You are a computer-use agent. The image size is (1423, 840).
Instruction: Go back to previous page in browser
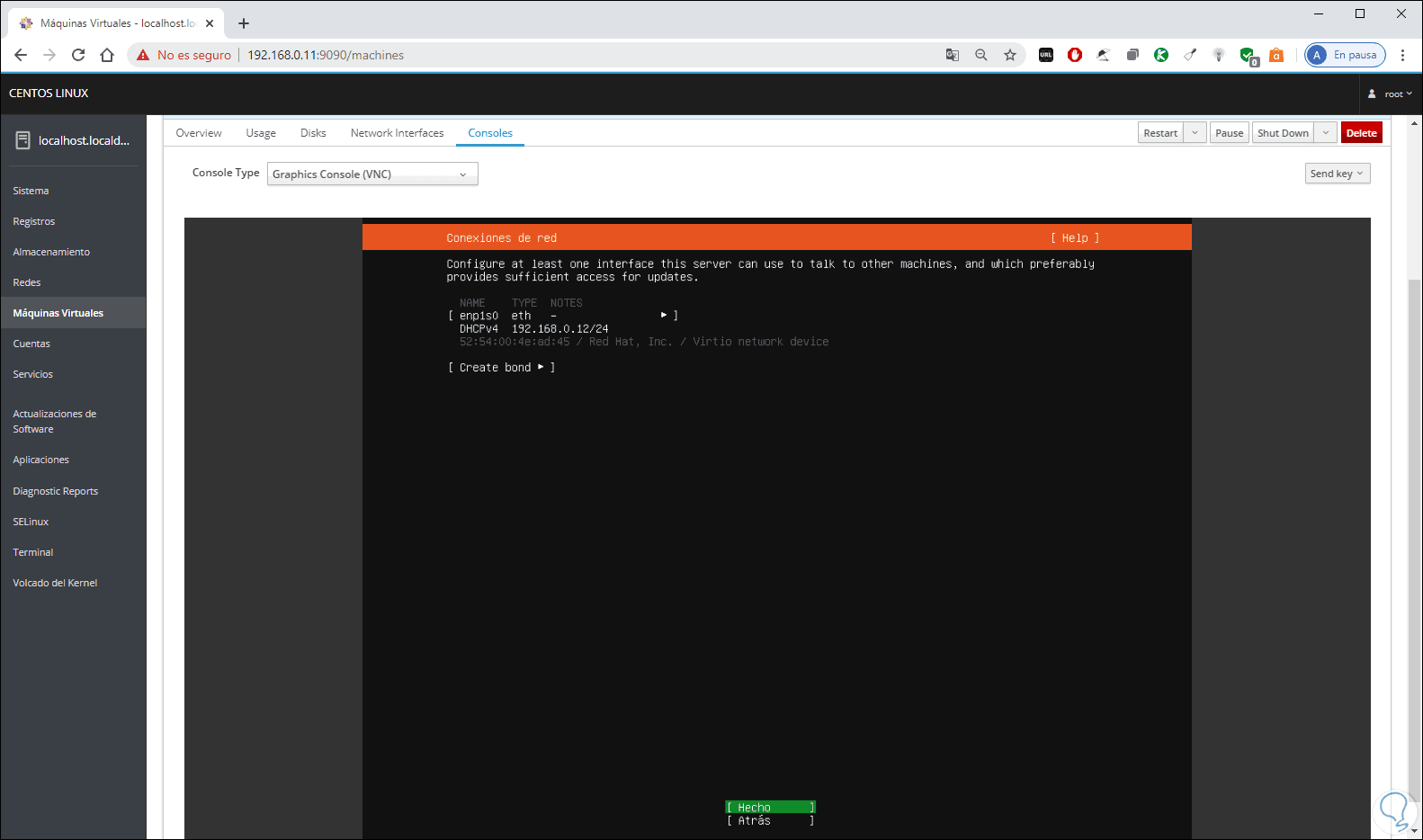click(21, 55)
